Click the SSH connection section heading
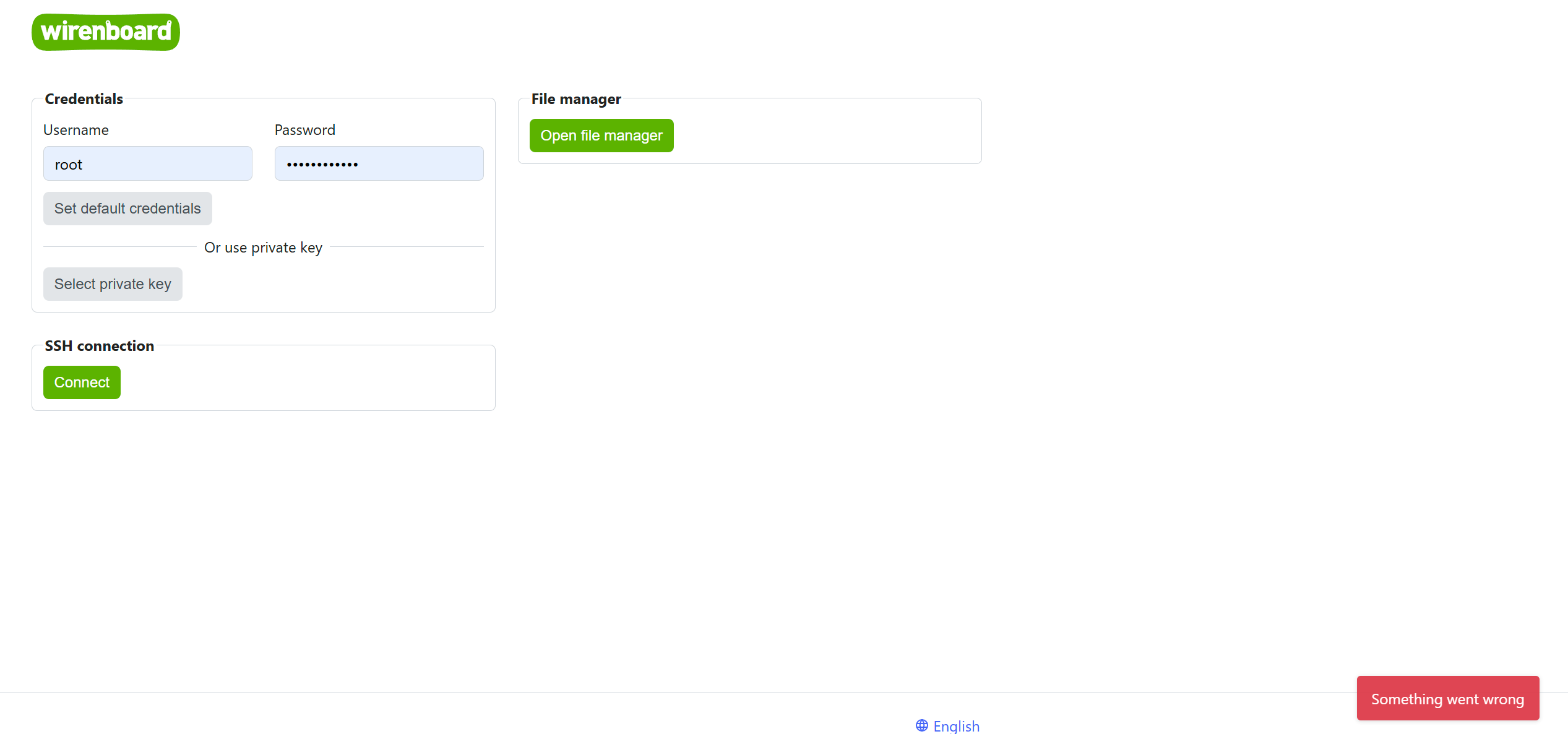The width and height of the screenshot is (1568, 734). tap(99, 346)
